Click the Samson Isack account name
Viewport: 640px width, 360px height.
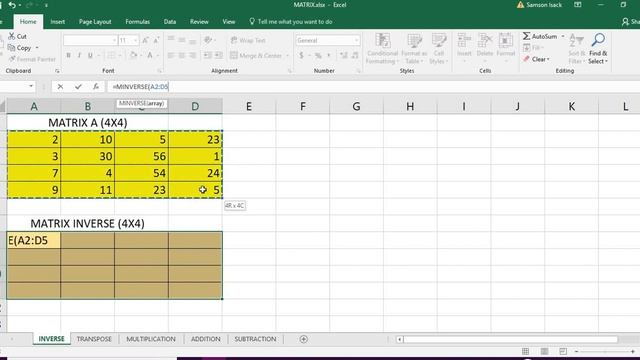point(544,5)
